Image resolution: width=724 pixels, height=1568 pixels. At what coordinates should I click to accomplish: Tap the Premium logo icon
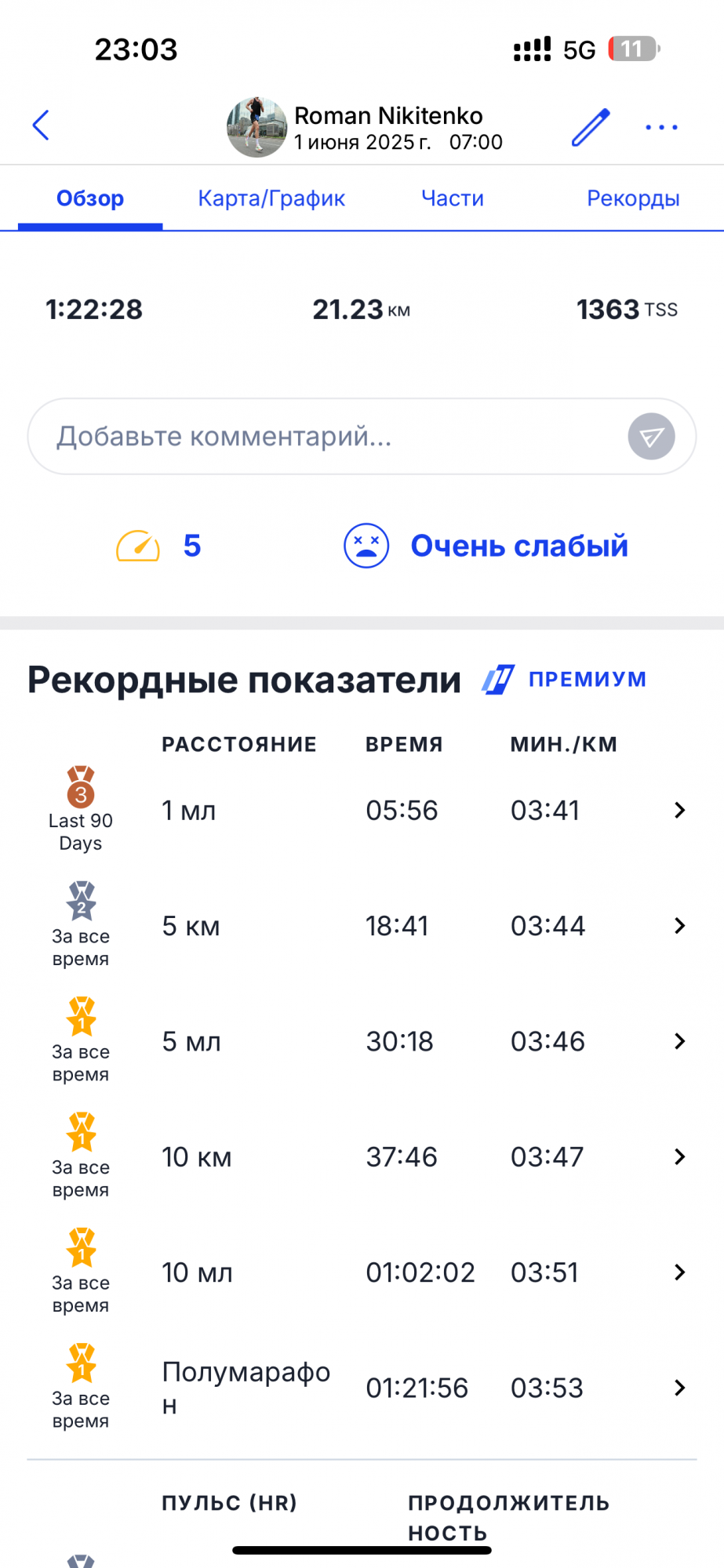coord(498,680)
